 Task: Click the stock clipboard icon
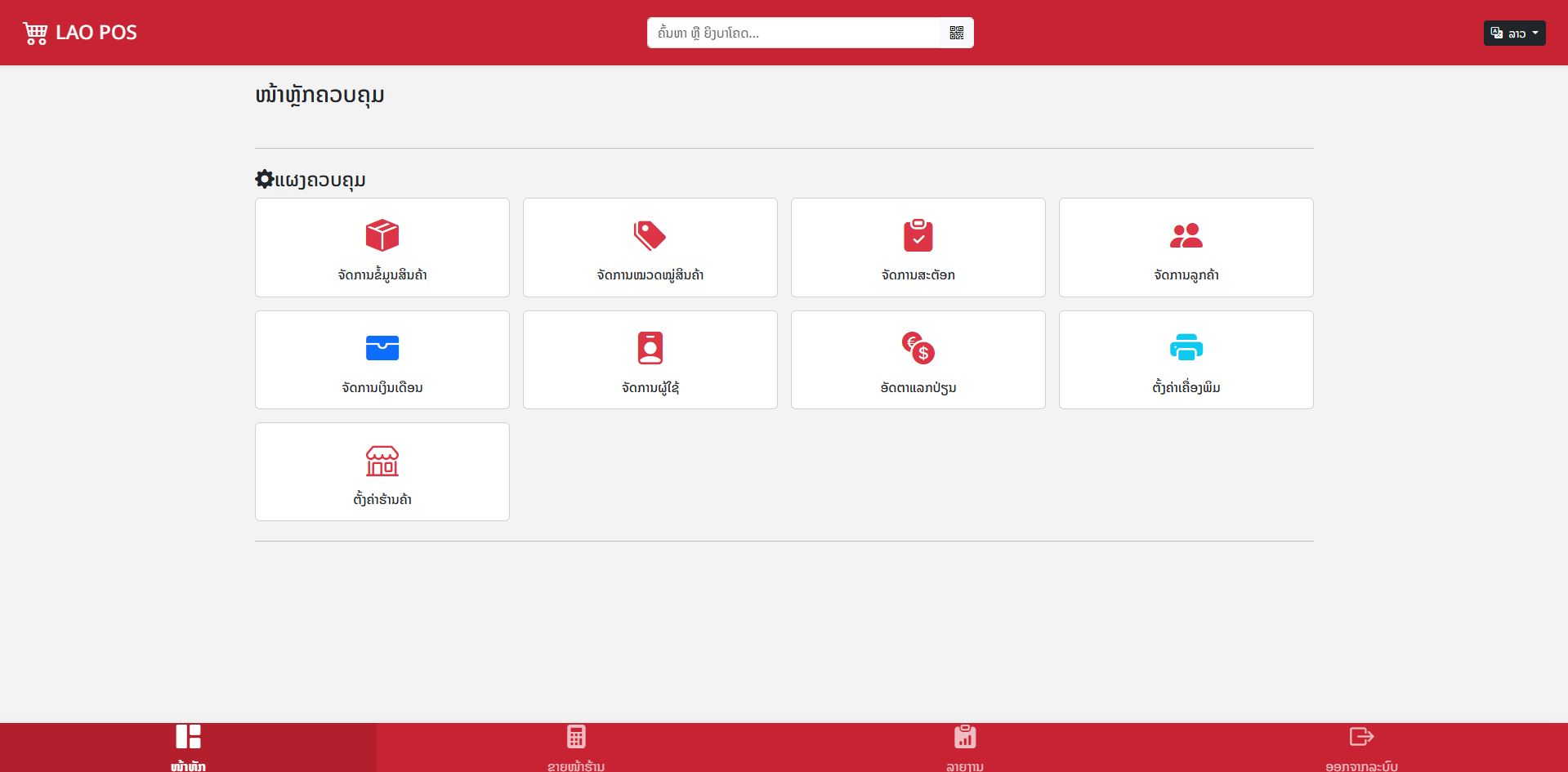[918, 235]
